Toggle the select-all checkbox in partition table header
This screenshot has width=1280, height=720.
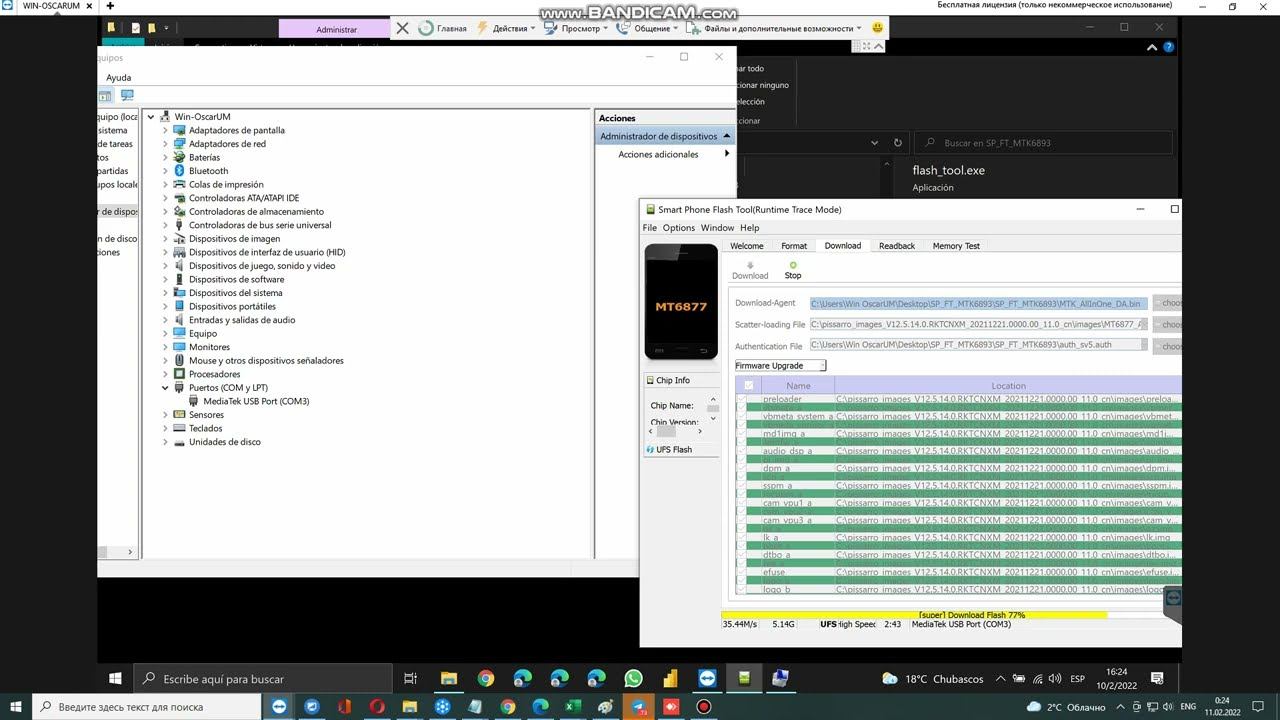[748, 385]
